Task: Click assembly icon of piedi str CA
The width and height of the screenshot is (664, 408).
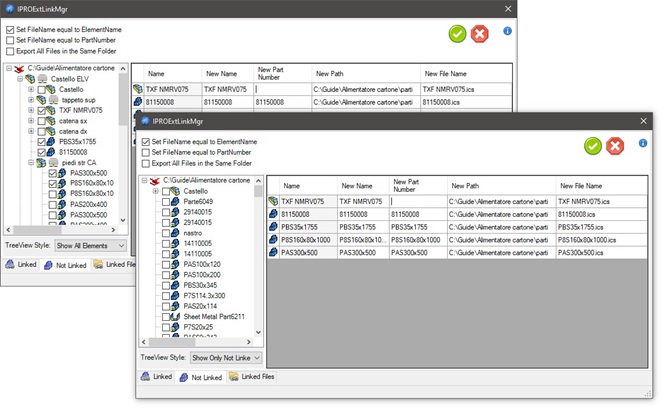Action: pyautogui.click(x=41, y=163)
